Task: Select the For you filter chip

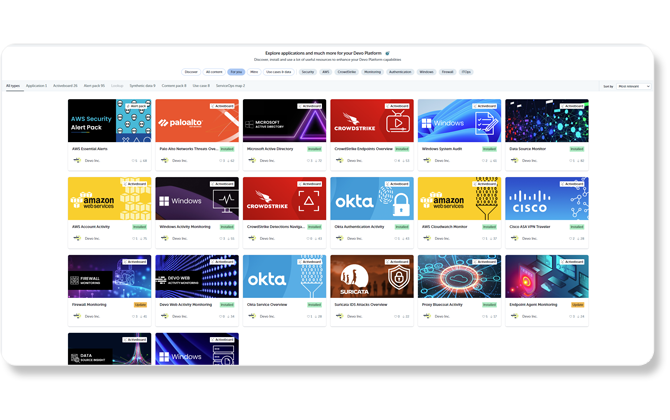Action: [x=236, y=72]
